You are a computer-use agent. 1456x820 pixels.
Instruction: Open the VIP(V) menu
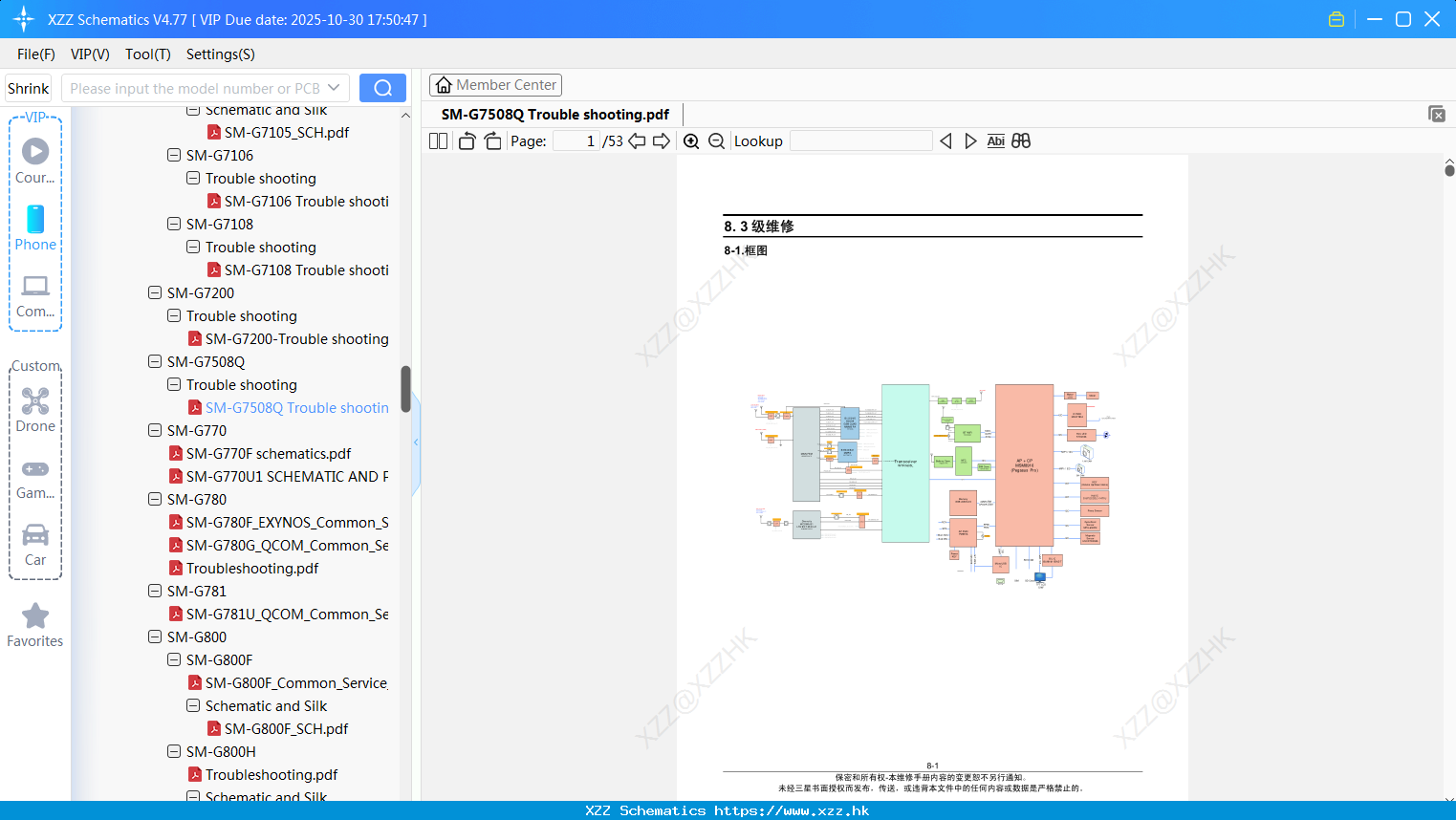tap(90, 54)
